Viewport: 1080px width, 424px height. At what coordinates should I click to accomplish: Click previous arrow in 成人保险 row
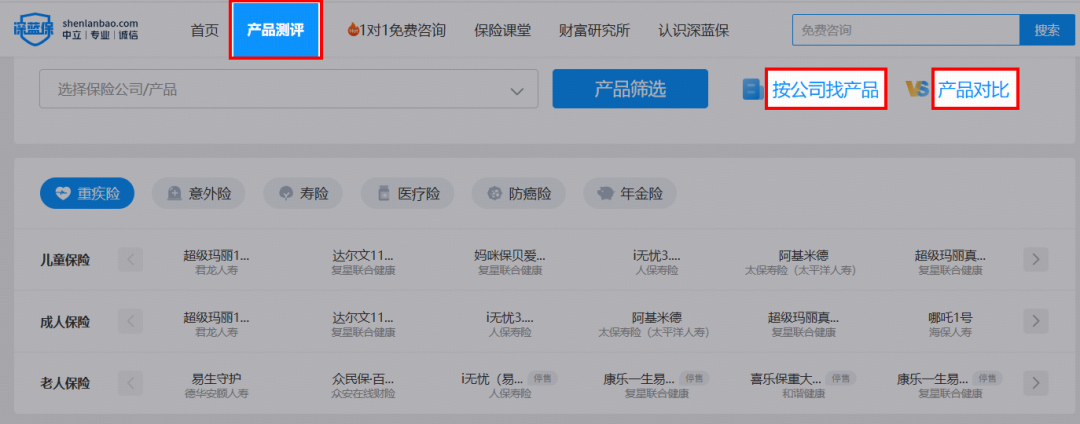[x=131, y=321]
